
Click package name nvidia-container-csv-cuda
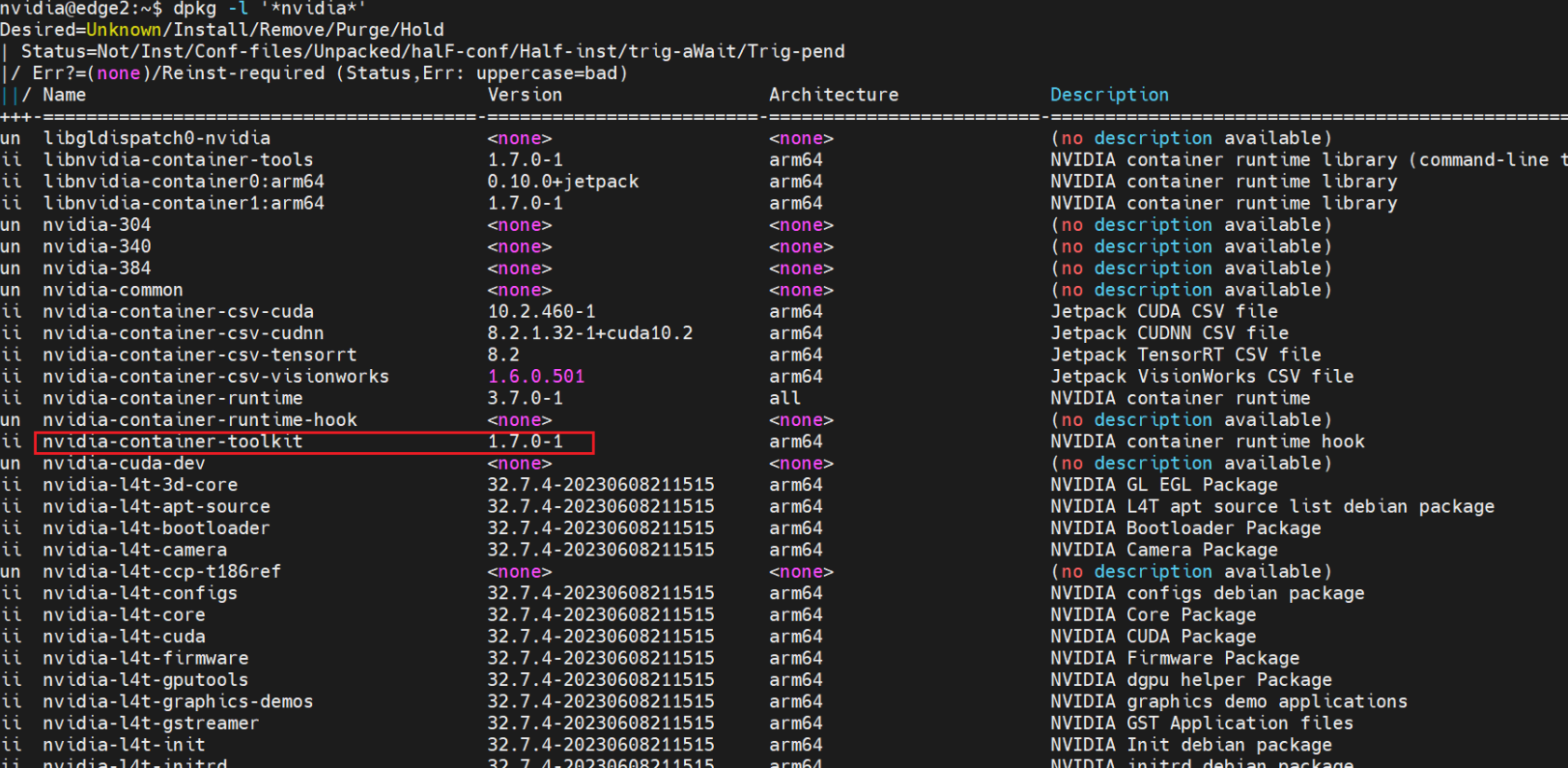(x=178, y=311)
